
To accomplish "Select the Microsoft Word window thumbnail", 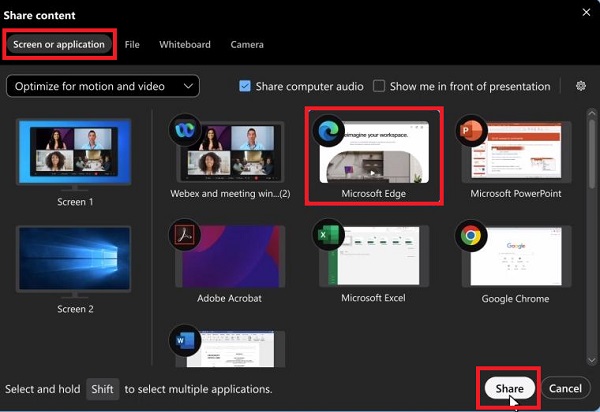I will tap(230, 349).
